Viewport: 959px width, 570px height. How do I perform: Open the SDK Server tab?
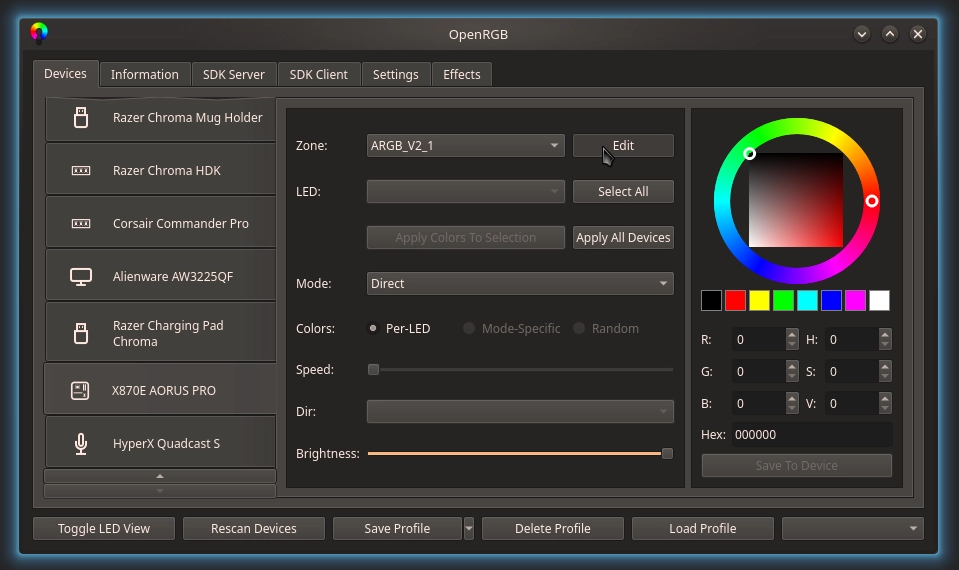(x=234, y=75)
